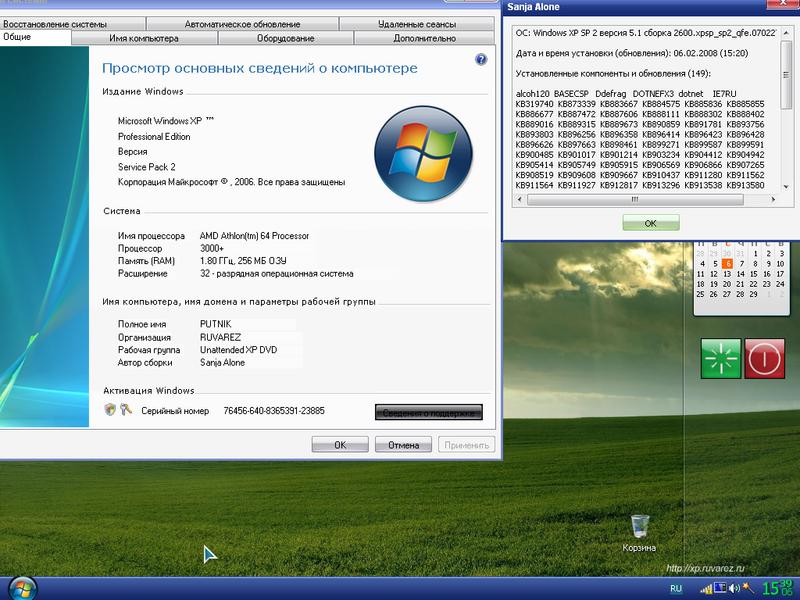Image resolution: width=800 pixels, height=600 pixels.
Task: Open the Start menu orb
Action: (x=22, y=589)
